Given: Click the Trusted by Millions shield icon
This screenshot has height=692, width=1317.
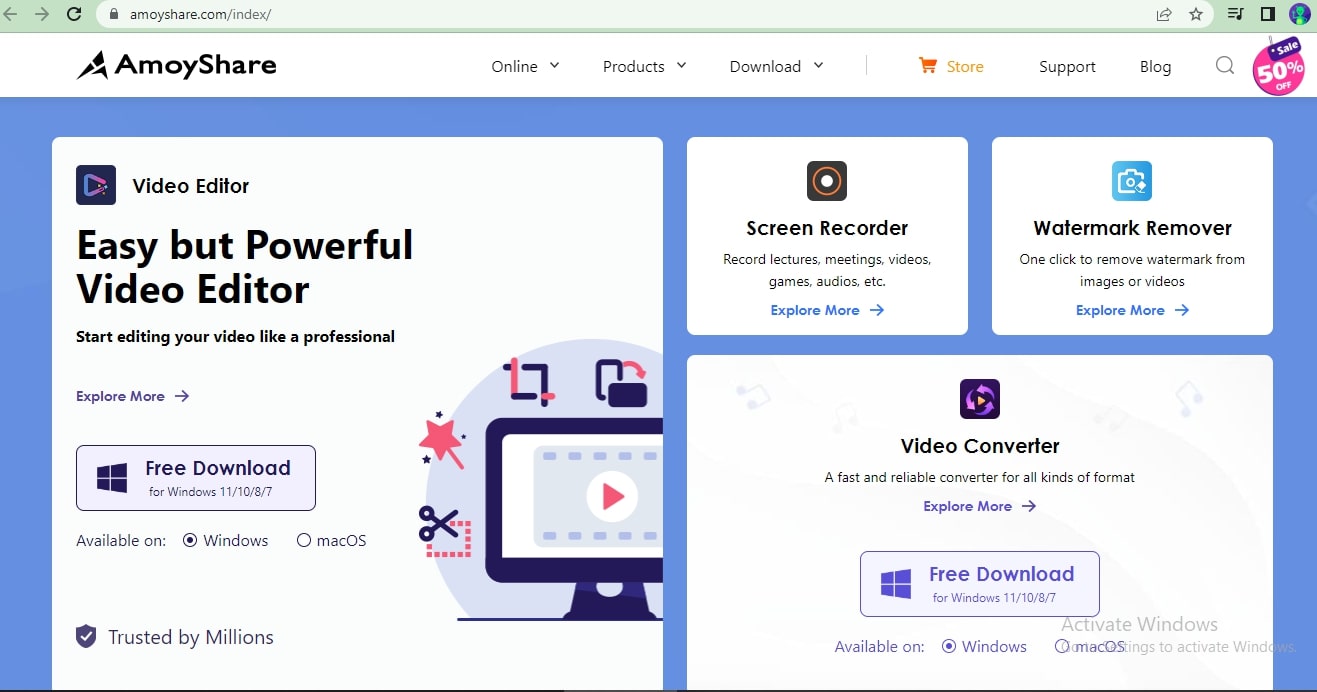Looking at the screenshot, I should [87, 637].
